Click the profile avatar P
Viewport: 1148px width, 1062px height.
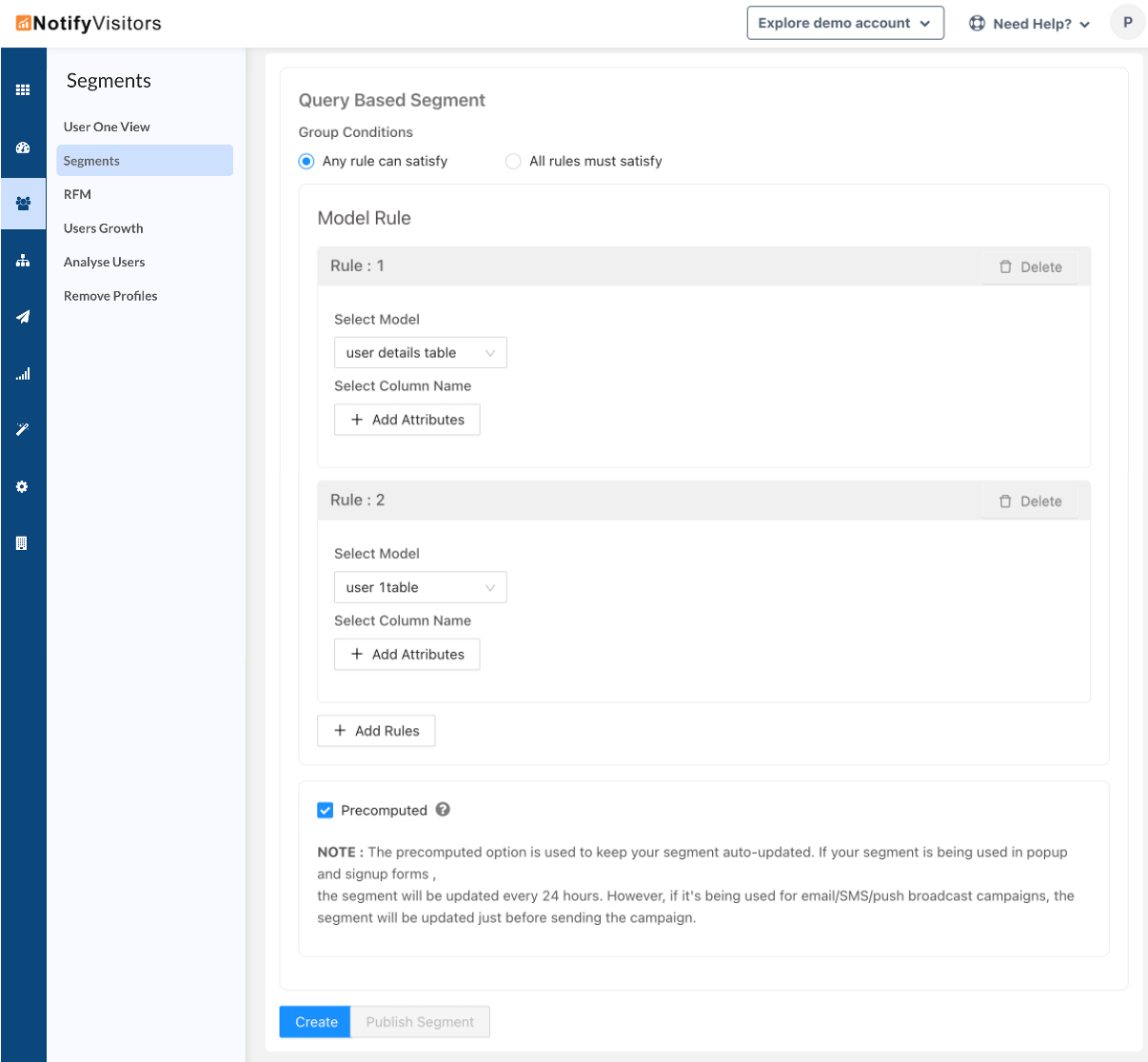[1127, 23]
